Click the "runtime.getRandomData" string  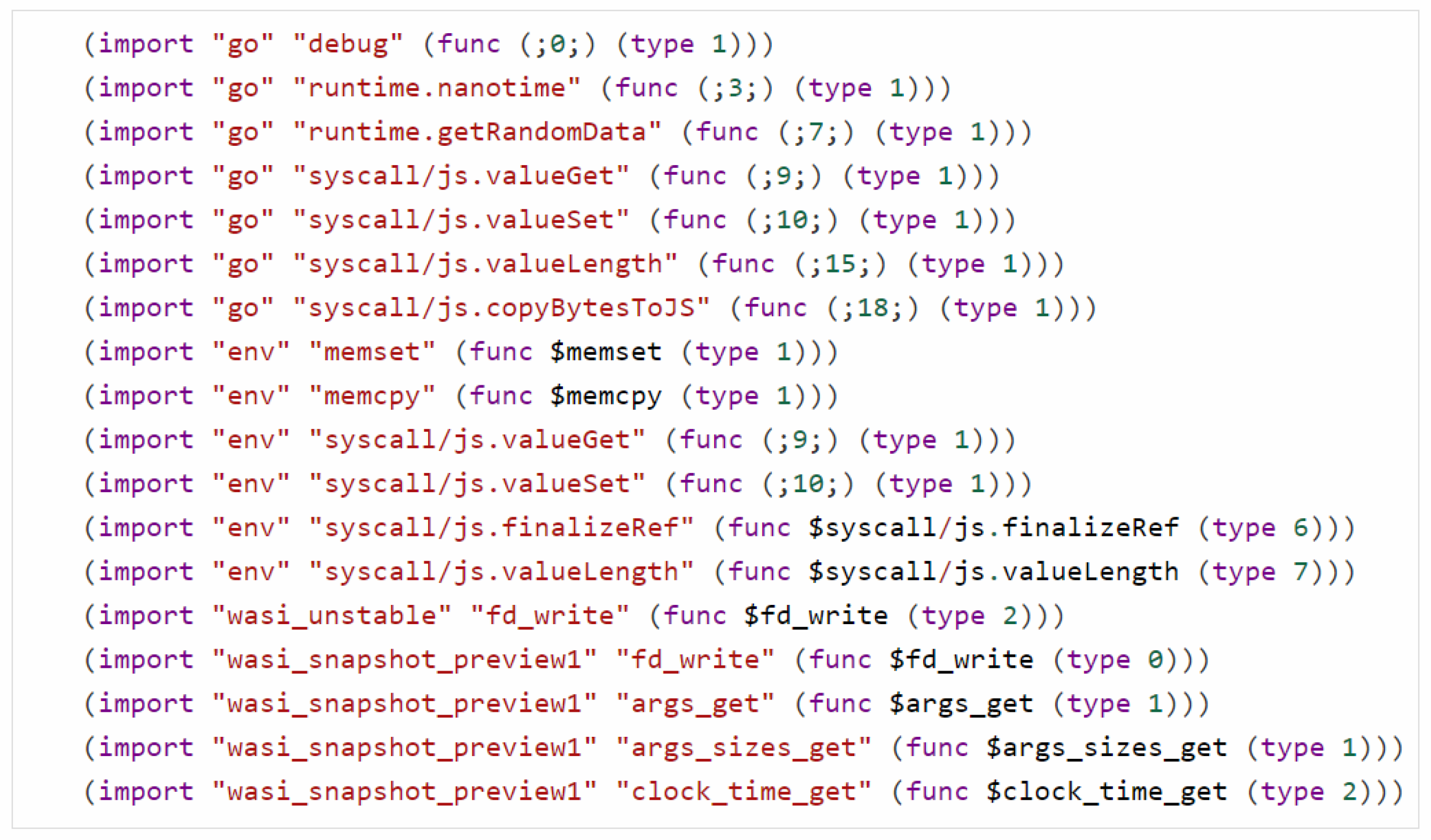[477, 132]
